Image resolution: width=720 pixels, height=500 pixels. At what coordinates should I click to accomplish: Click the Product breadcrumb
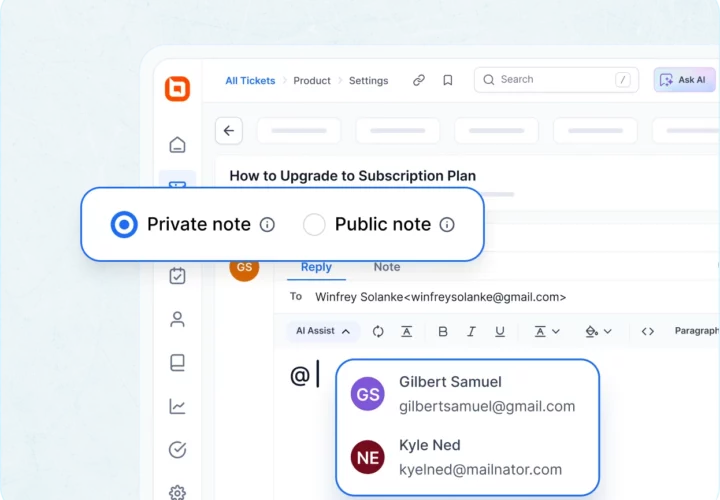click(312, 81)
